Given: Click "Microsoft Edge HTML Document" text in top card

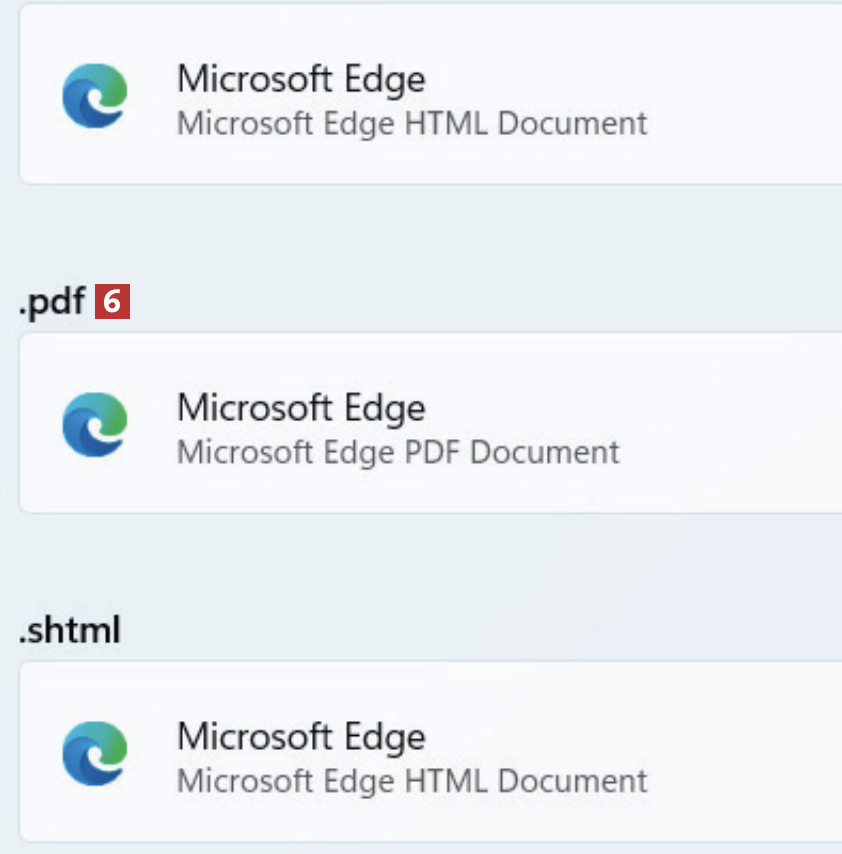Looking at the screenshot, I should 412,123.
